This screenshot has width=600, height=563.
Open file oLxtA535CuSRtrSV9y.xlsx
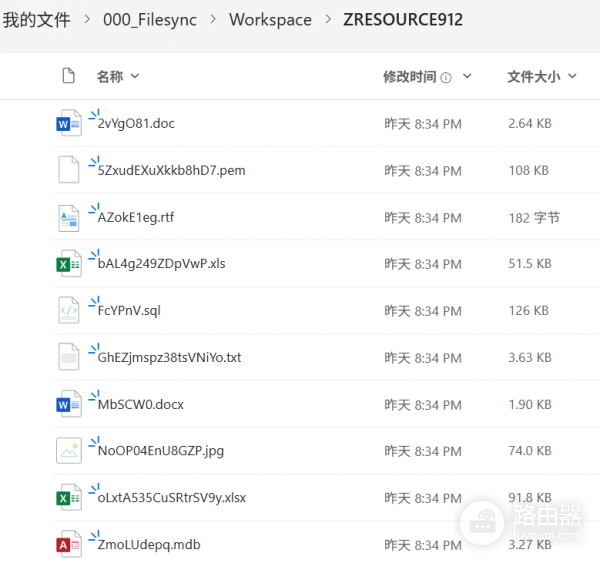(171, 498)
